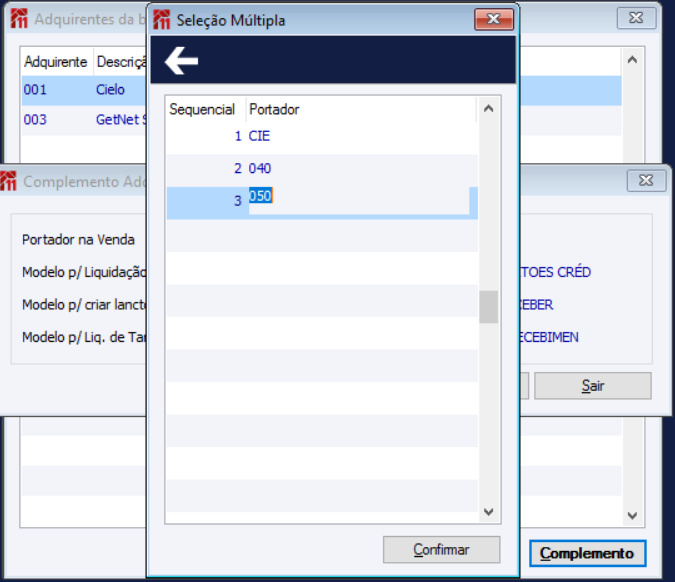The width and height of the screenshot is (675, 582).
Task: Select the row with Portador 040
Action: 322,168
